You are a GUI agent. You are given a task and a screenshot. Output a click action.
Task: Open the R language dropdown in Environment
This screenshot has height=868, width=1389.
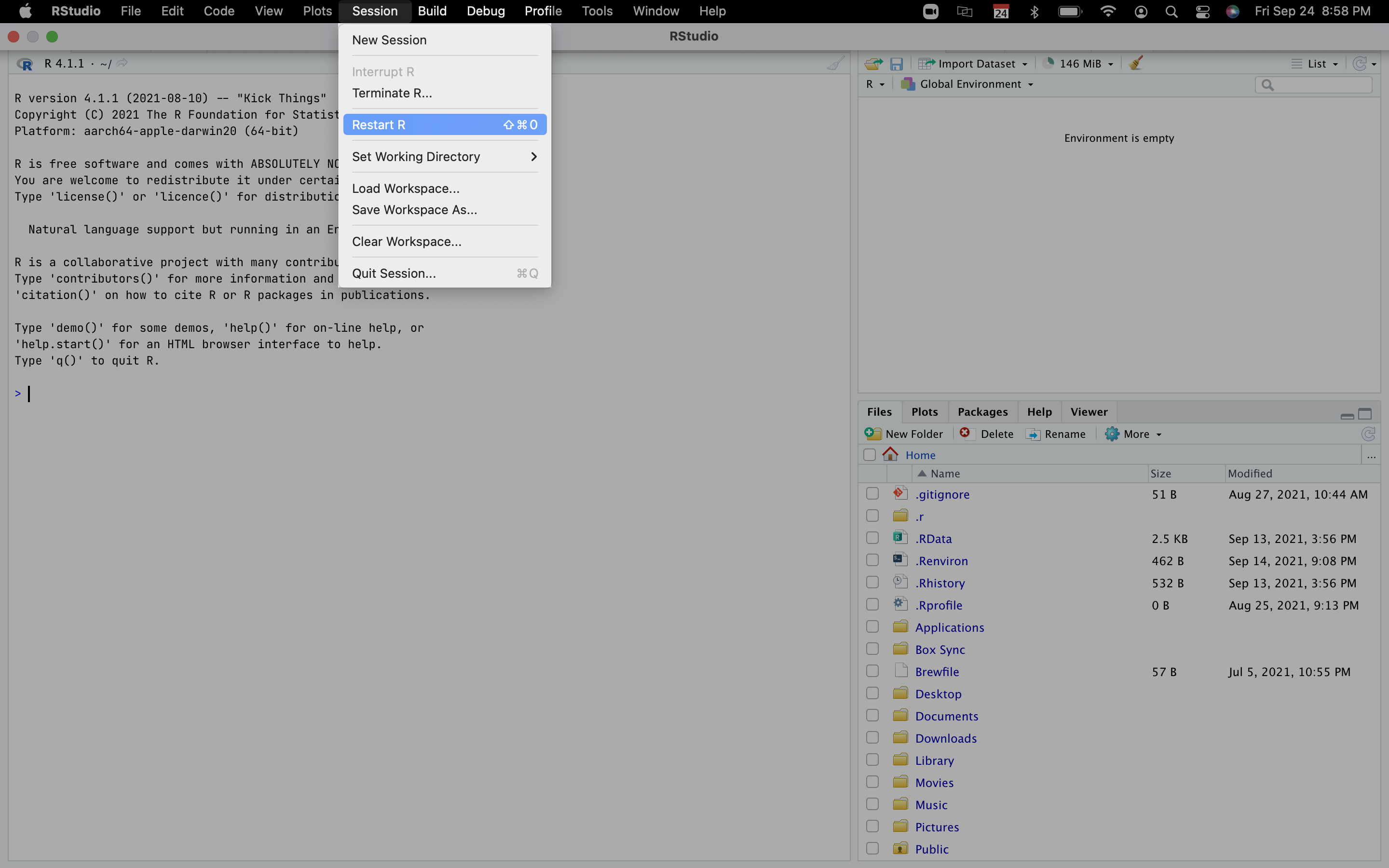tap(875, 84)
